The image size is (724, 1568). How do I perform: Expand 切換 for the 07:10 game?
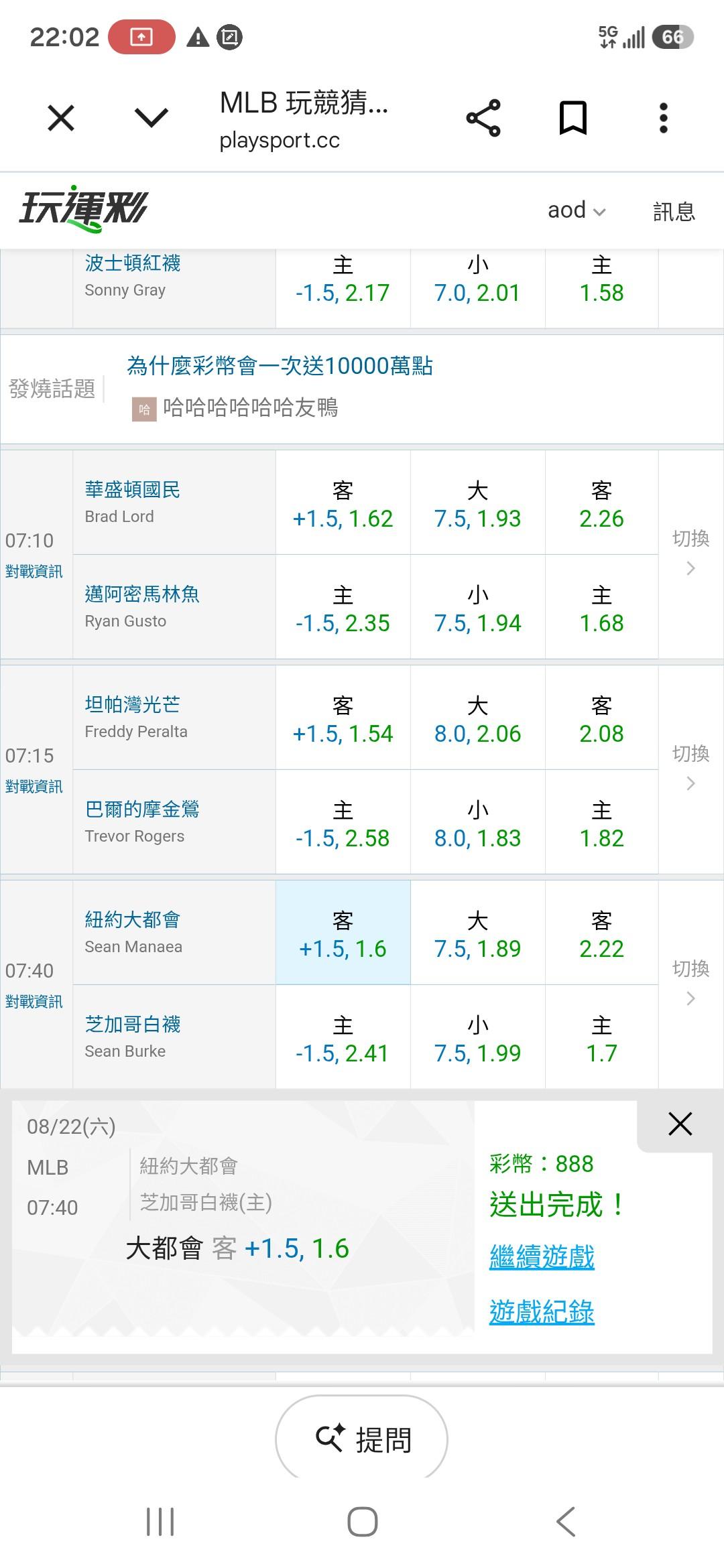[691, 553]
